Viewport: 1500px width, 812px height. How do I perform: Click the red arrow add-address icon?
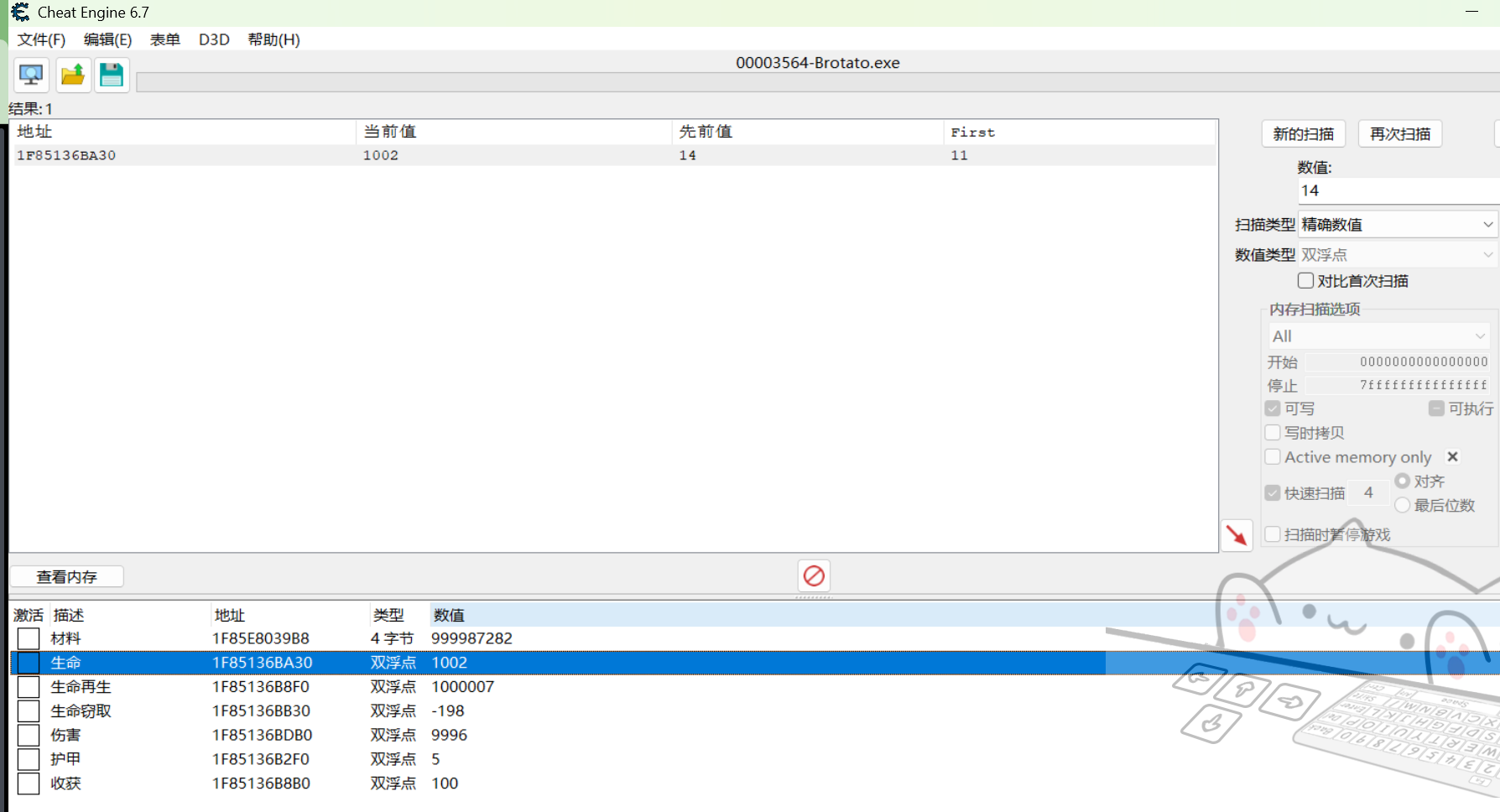click(1237, 535)
